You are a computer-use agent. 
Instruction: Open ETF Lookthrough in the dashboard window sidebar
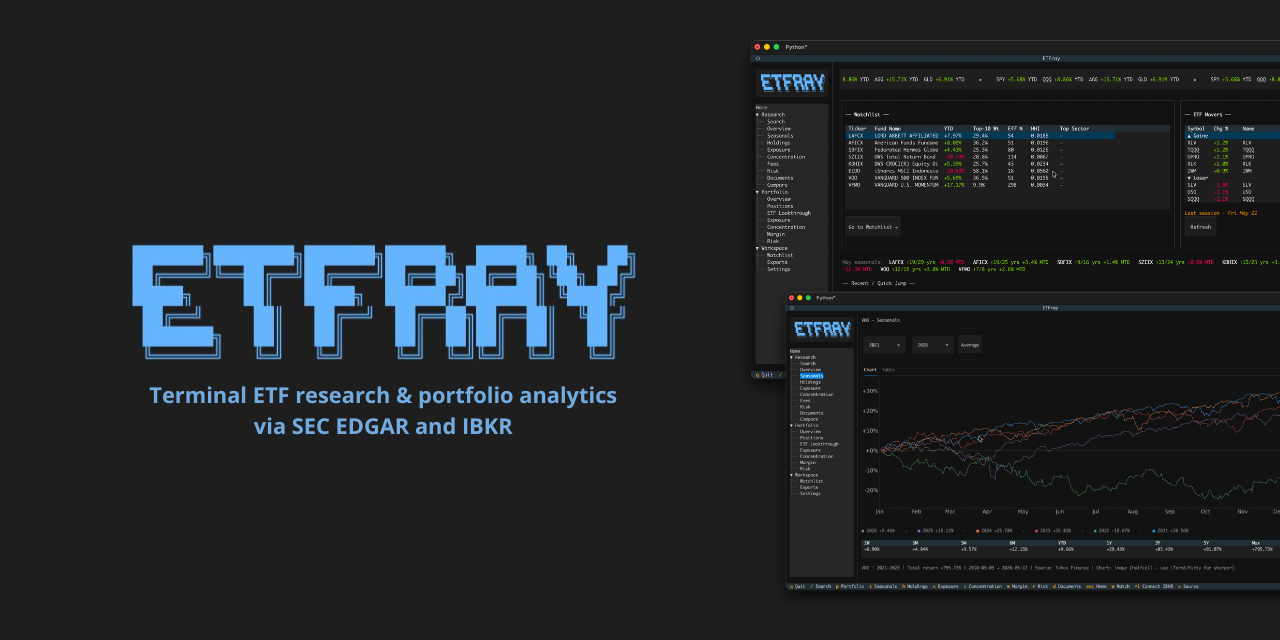coord(789,213)
